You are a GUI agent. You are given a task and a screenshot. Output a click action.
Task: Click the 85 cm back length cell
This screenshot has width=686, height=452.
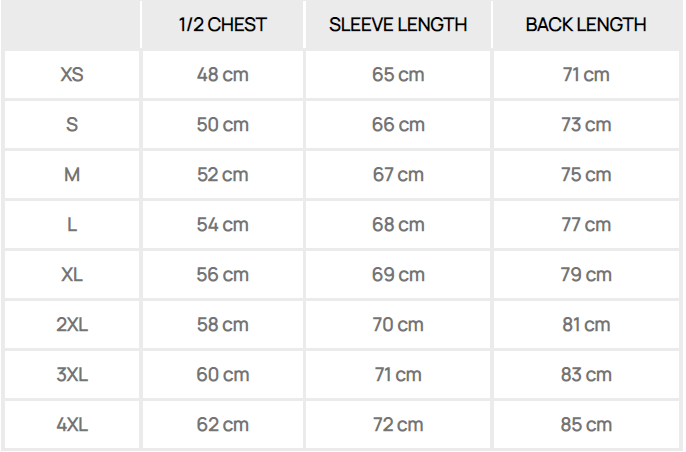pos(586,425)
